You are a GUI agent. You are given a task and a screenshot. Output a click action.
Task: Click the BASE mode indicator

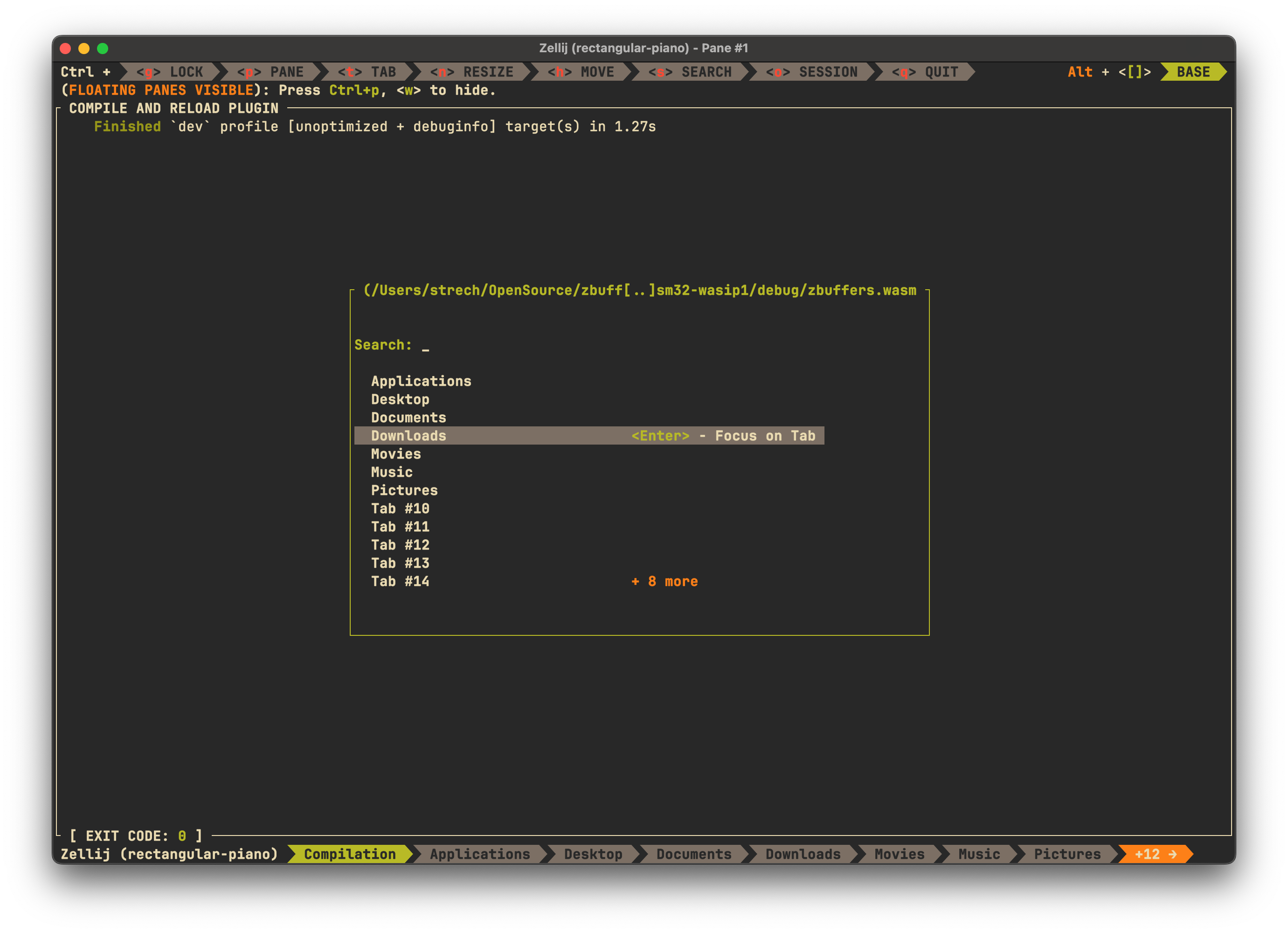pos(1193,72)
